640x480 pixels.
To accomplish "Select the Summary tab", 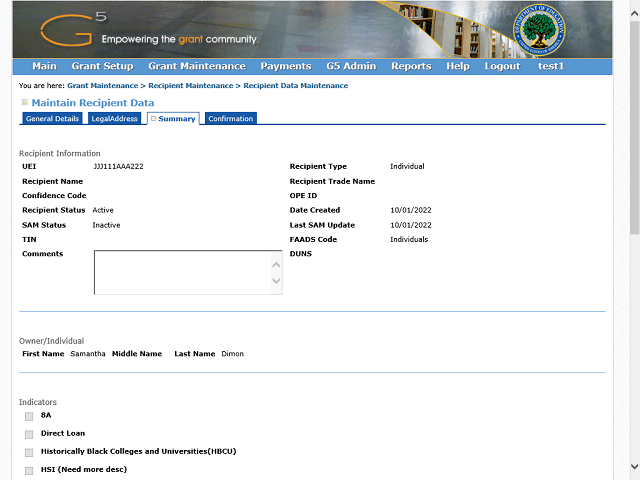I will (173, 118).
